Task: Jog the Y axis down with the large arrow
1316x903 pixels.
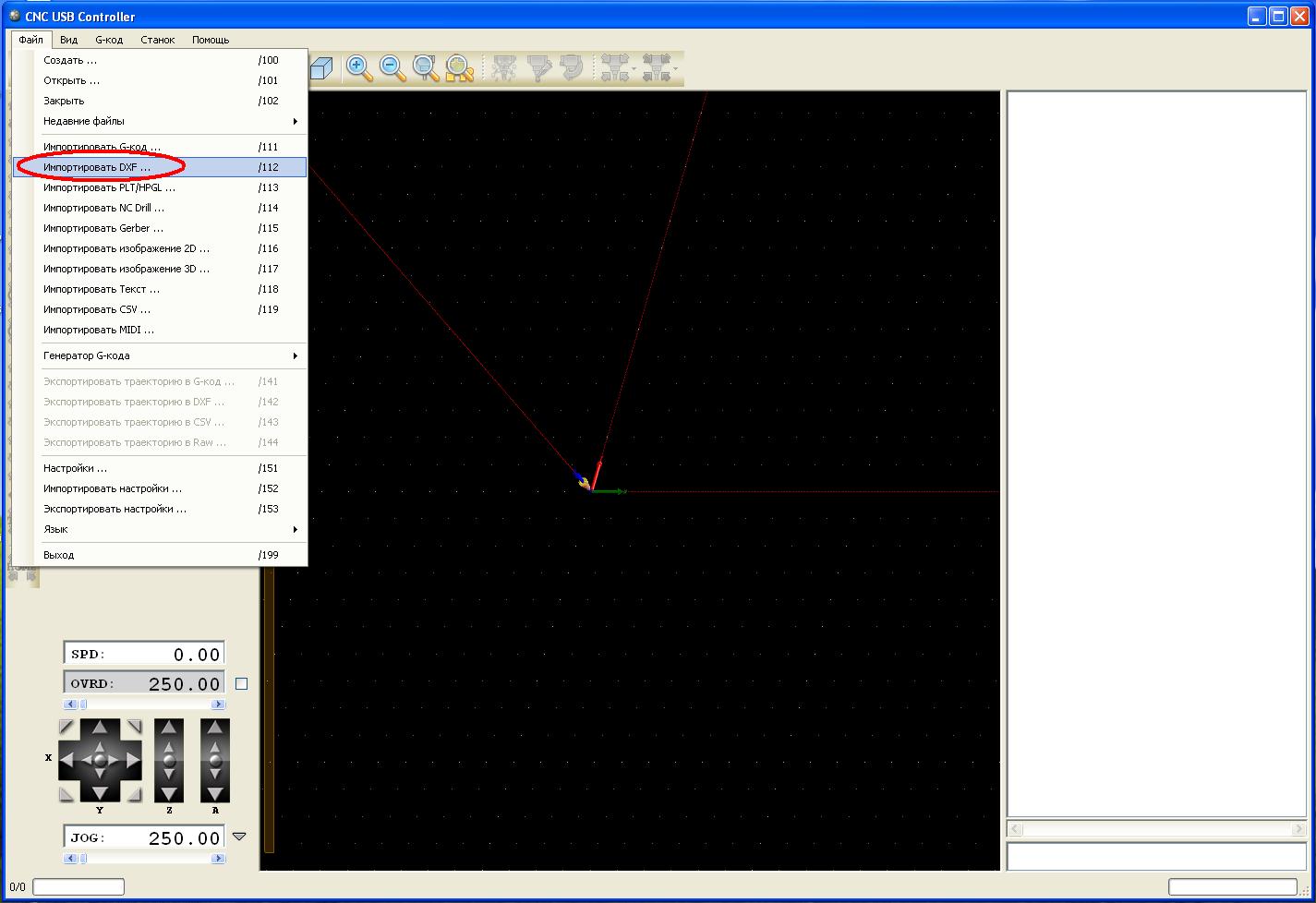Action: [x=100, y=793]
